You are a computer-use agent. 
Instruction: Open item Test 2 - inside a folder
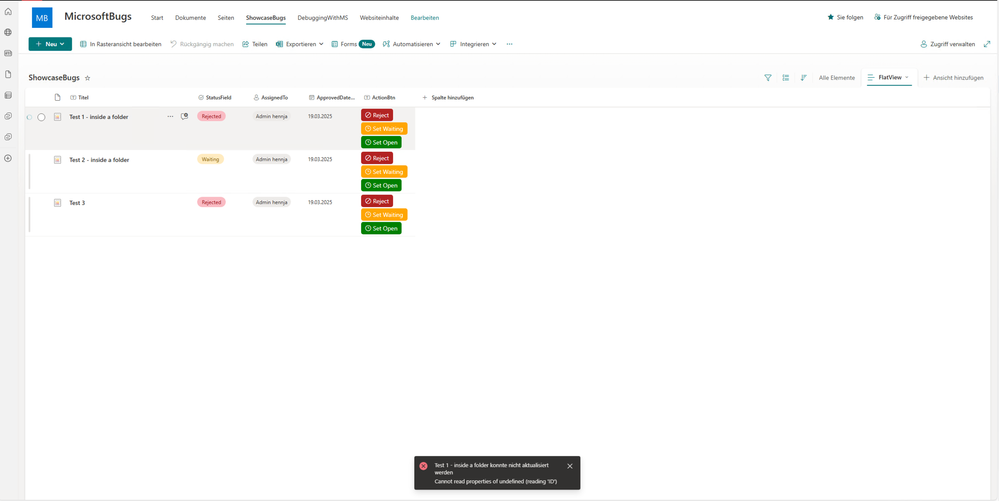pos(99,160)
